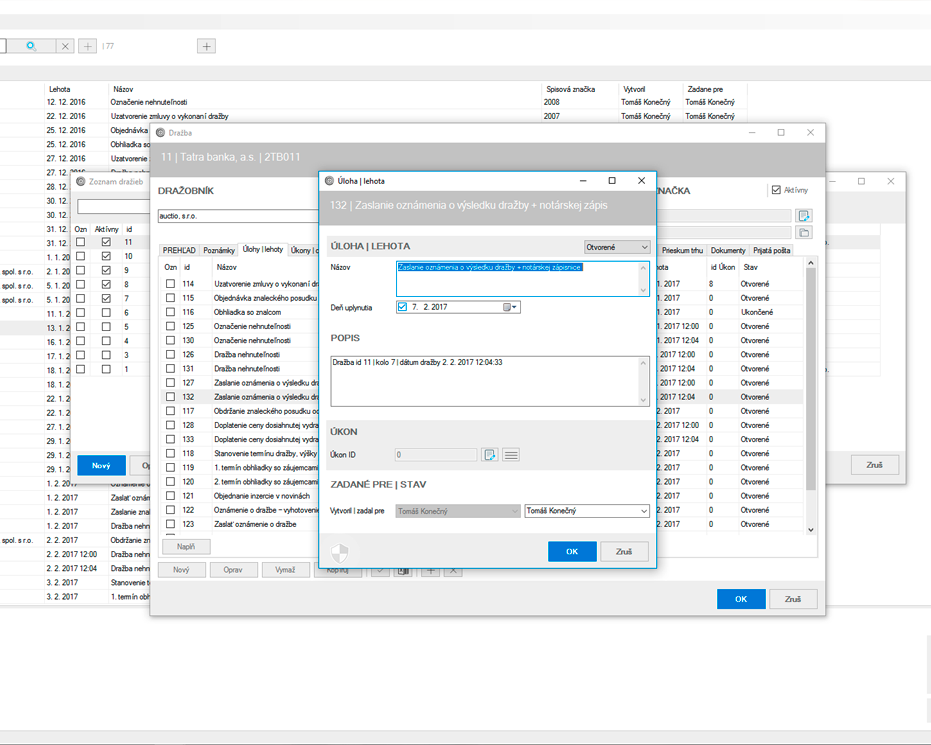
Task: Toggle the Deň uplynutia date checkbox
Action: (403, 307)
